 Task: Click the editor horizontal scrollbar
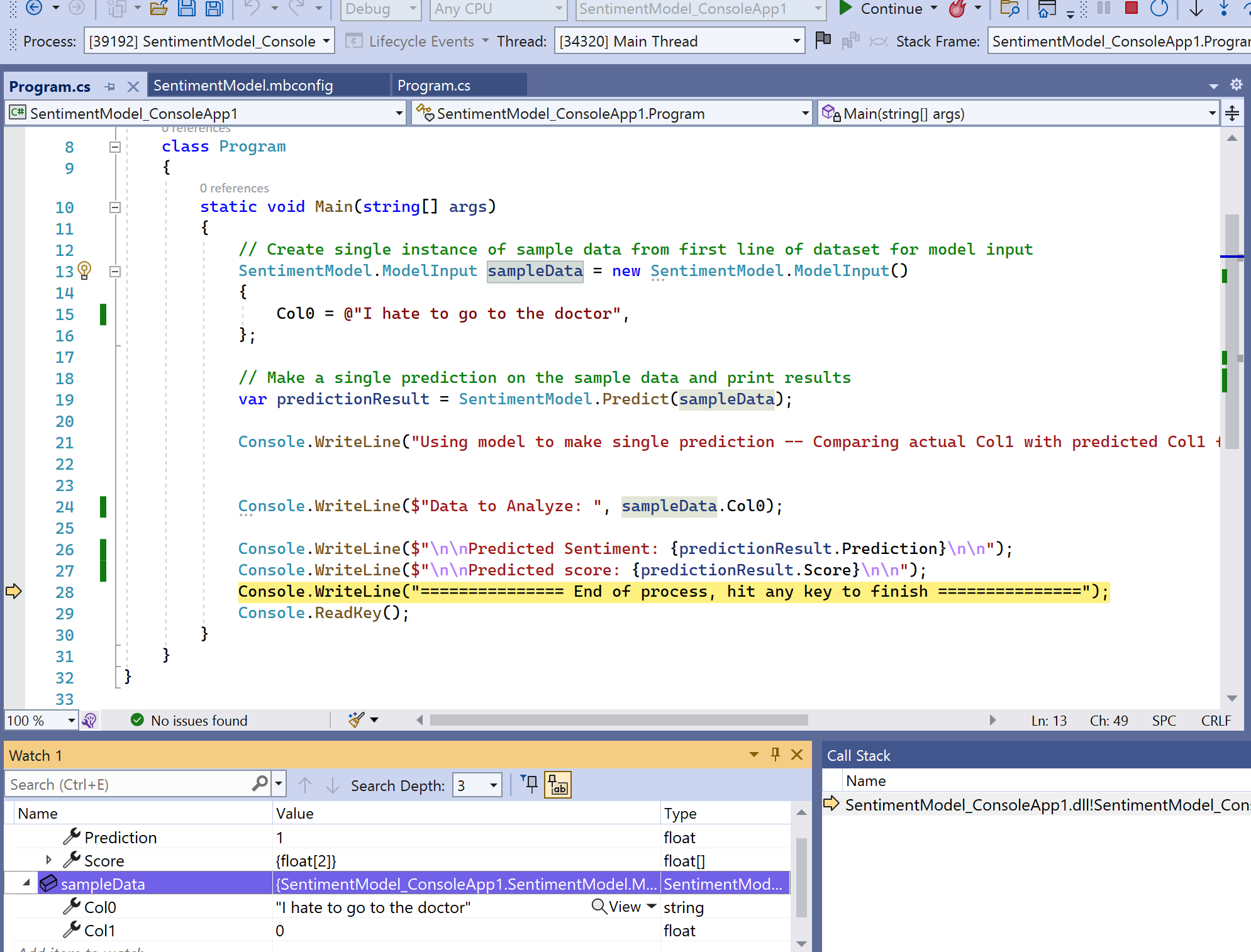tap(619, 720)
